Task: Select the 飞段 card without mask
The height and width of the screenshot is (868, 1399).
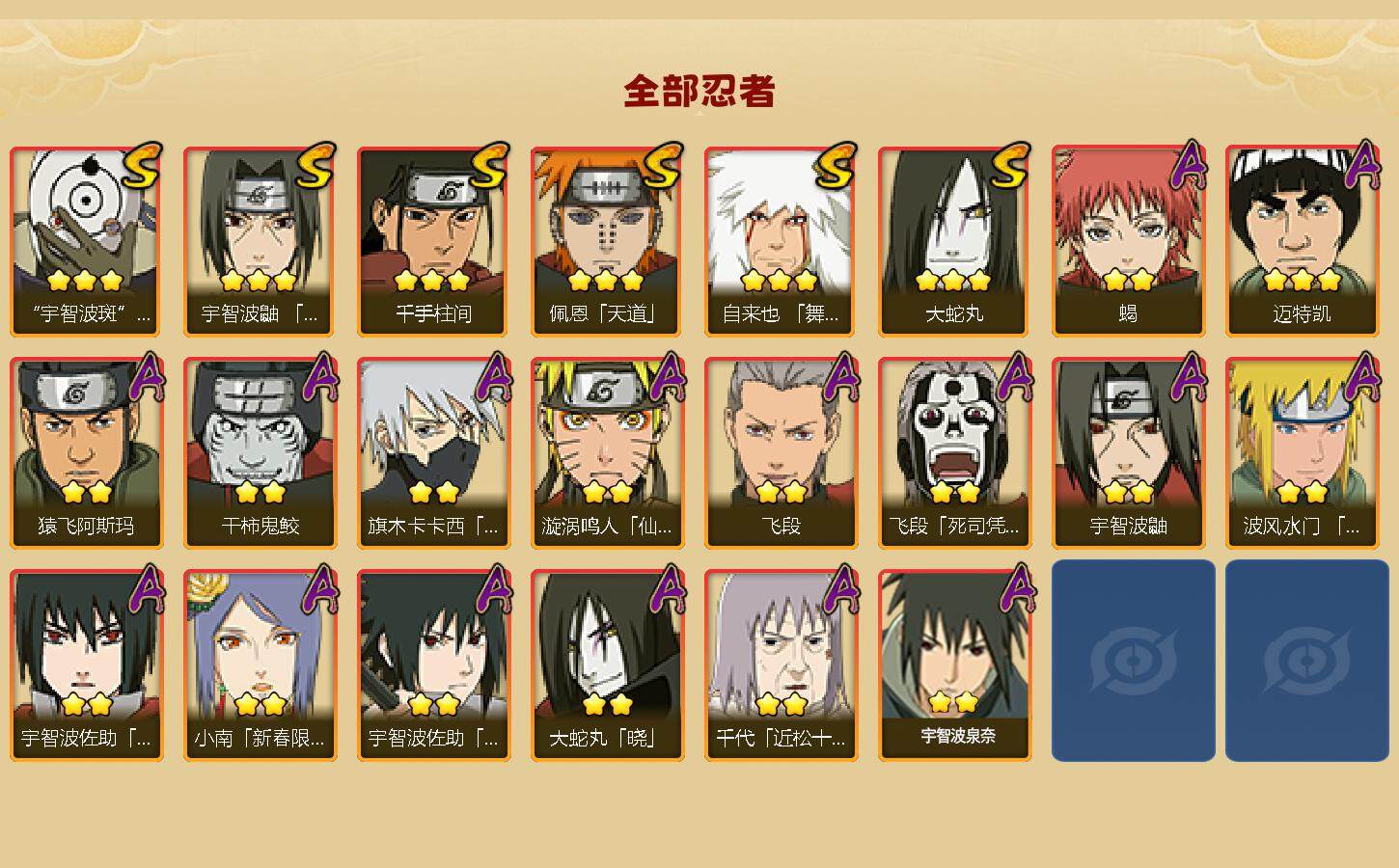Action: click(x=781, y=453)
